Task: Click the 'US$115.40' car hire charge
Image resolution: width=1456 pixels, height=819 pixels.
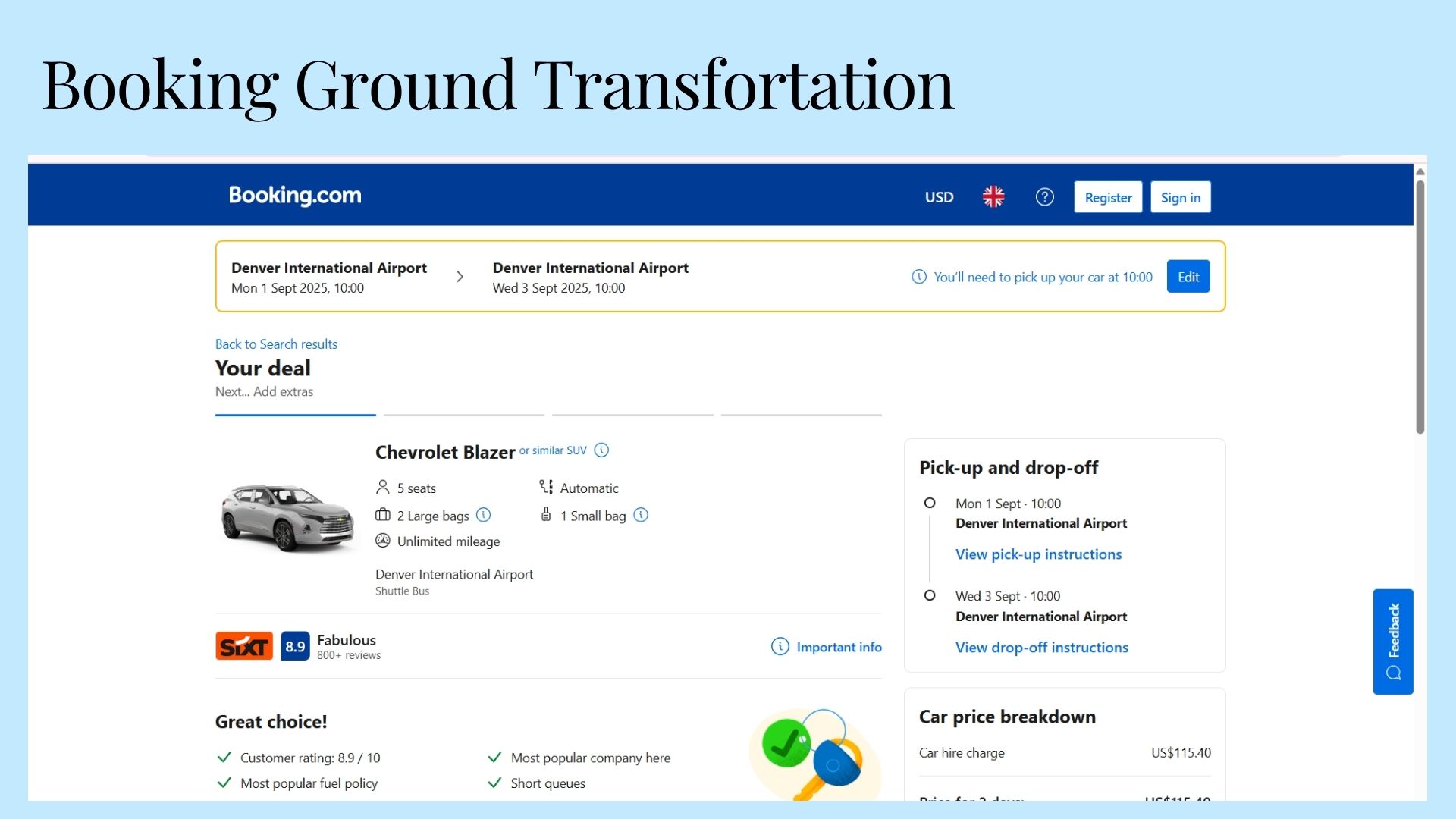Action: [1181, 753]
